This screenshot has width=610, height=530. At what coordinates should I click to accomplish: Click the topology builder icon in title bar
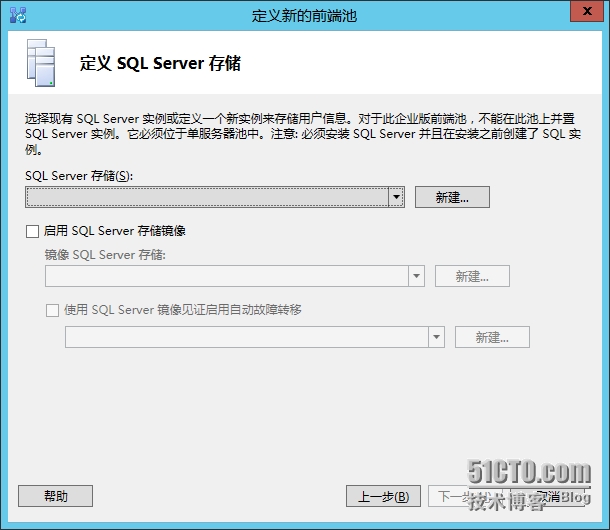tap(18, 15)
